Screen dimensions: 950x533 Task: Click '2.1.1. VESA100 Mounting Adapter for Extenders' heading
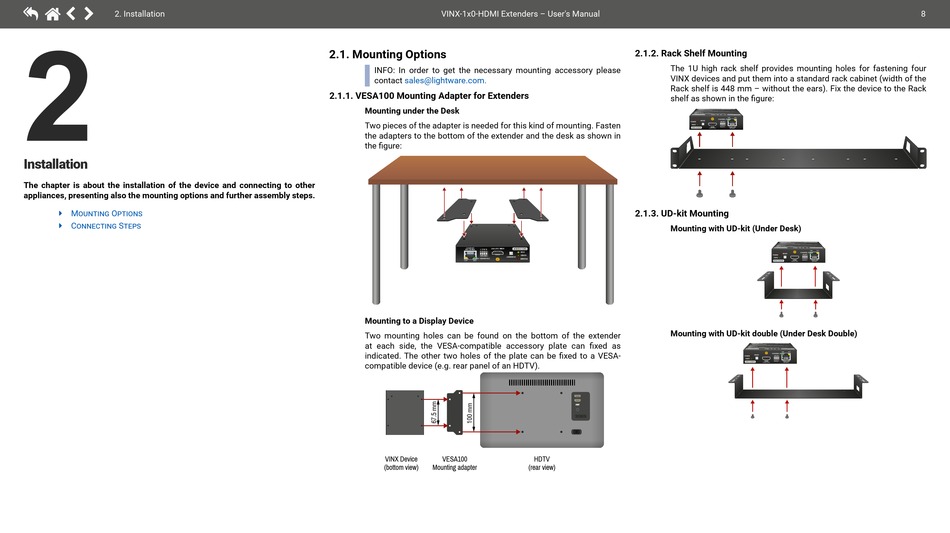click(x=429, y=96)
